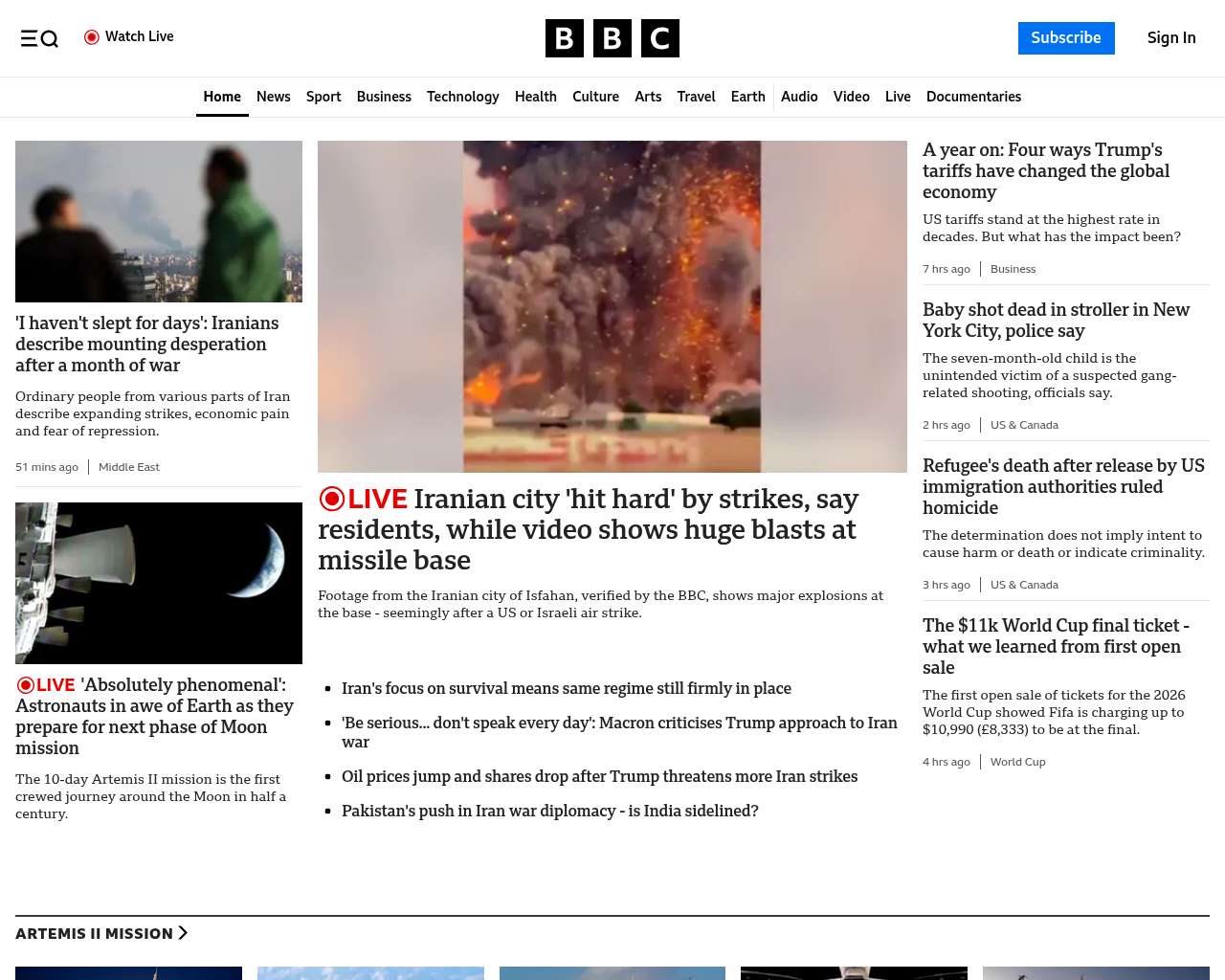Go to the Technology tab
This screenshot has width=1225, height=980.
point(462,97)
